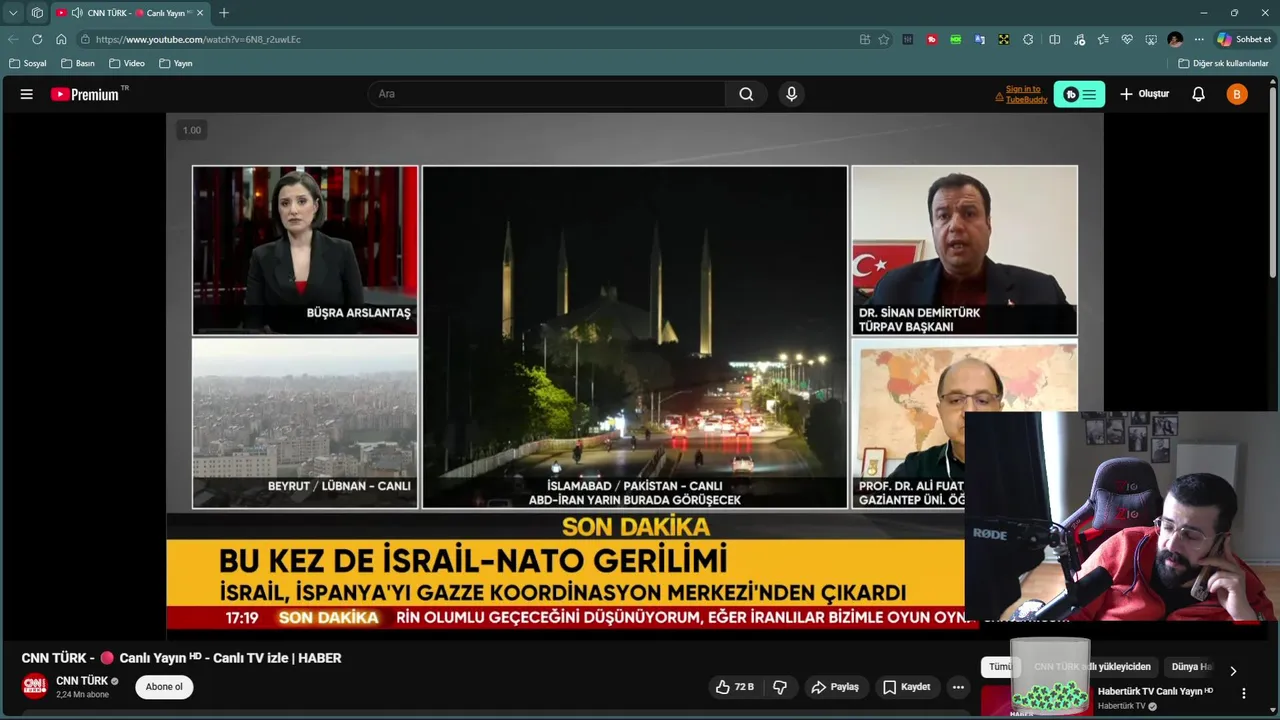Like the video with thumbs up
The height and width of the screenshot is (720, 1280).
click(x=734, y=687)
